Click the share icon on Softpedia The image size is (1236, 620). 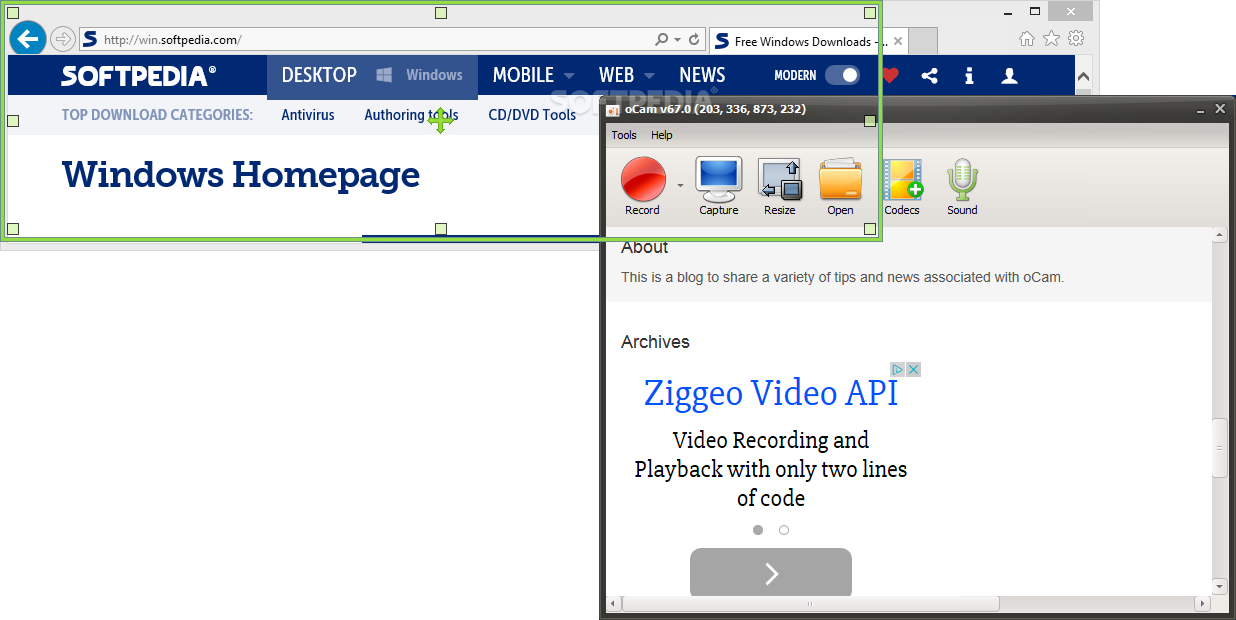click(x=929, y=75)
